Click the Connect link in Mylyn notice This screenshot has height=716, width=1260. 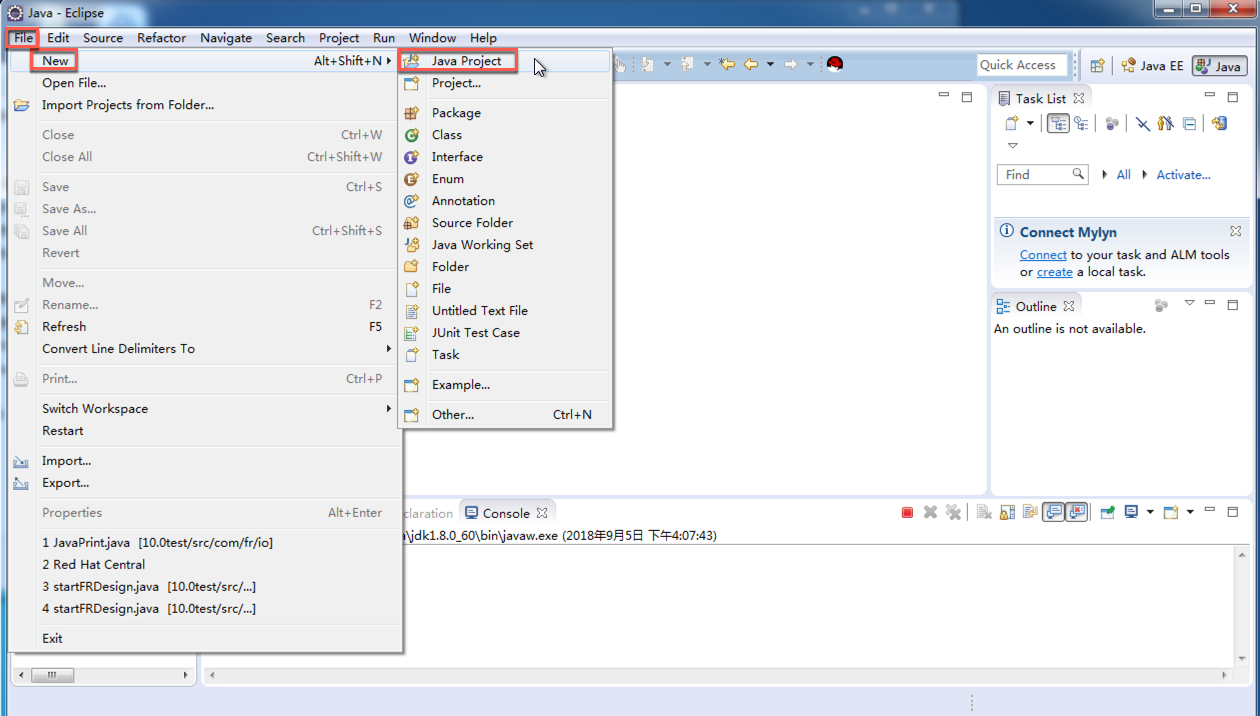point(1043,255)
